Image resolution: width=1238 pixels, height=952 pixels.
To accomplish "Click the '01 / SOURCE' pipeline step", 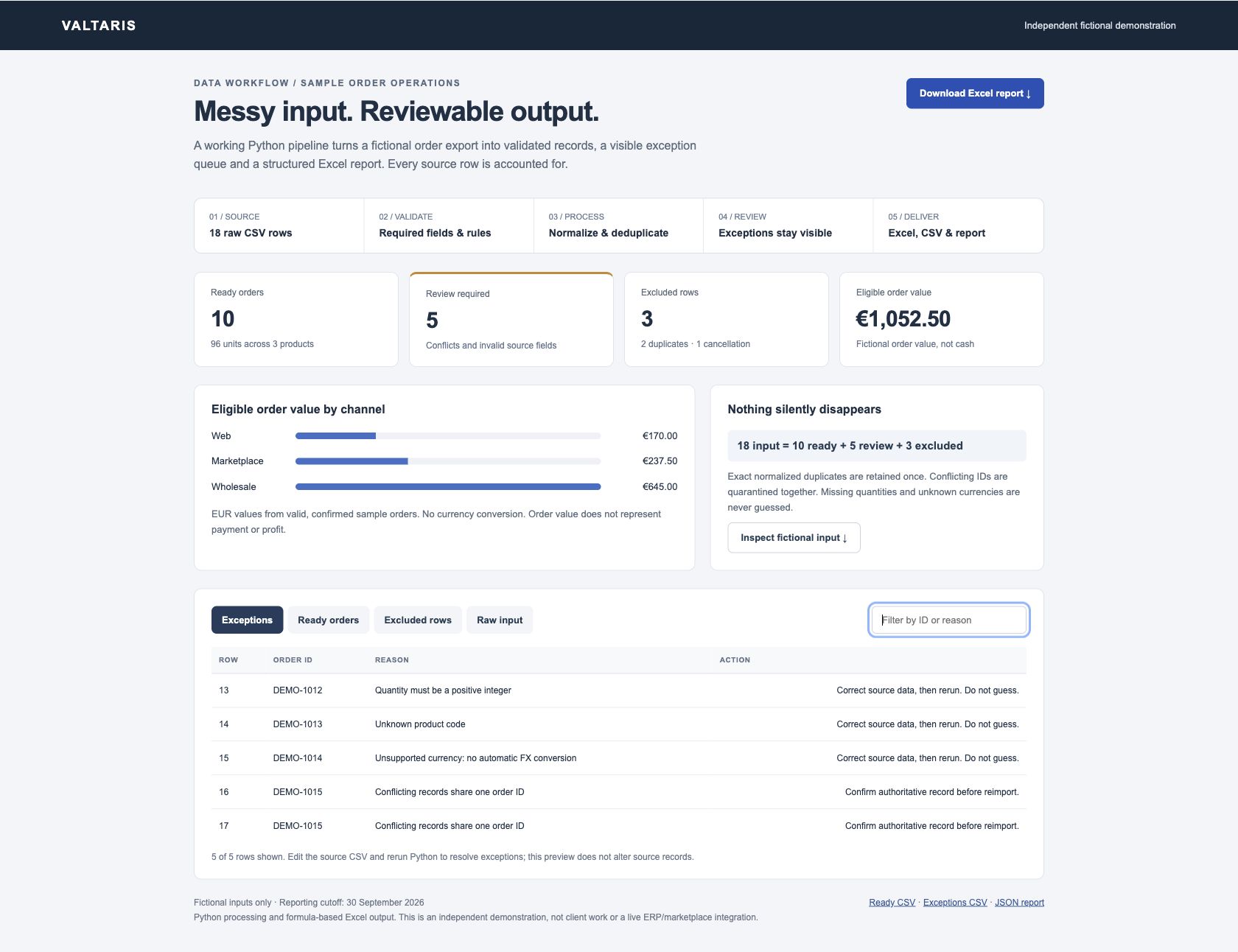I will point(279,225).
